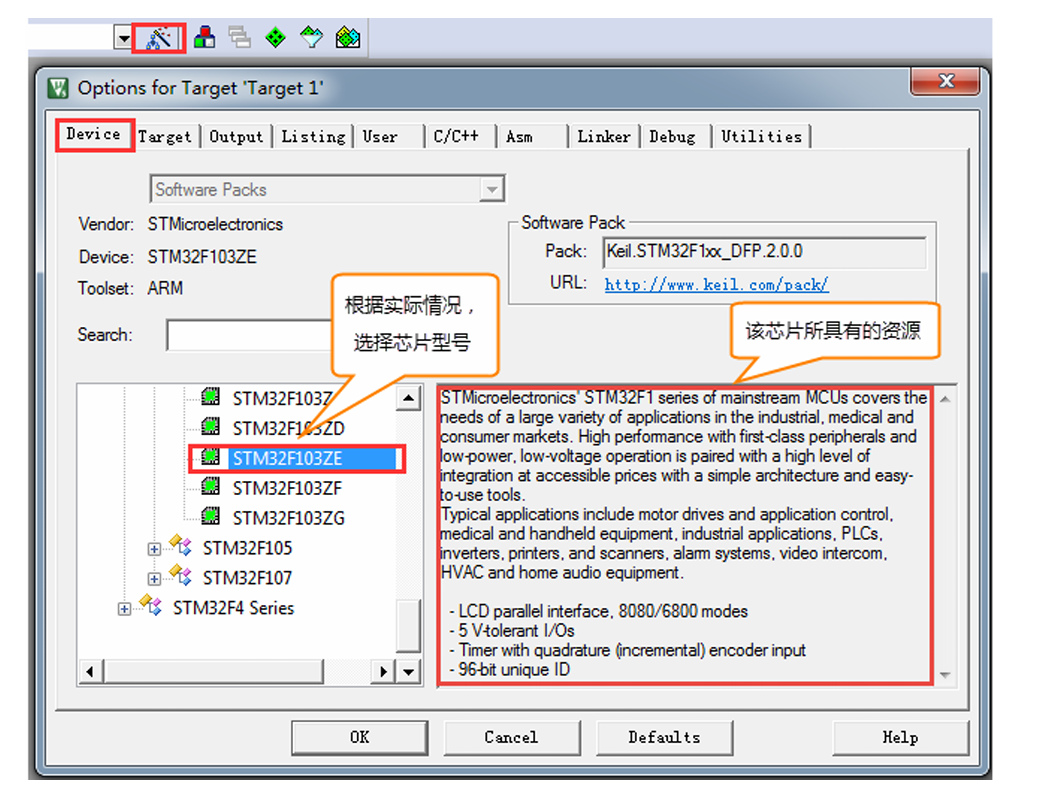Screen dimensions: 1050x788
Task: Select the STM32F105 family entry
Action: click(247, 548)
